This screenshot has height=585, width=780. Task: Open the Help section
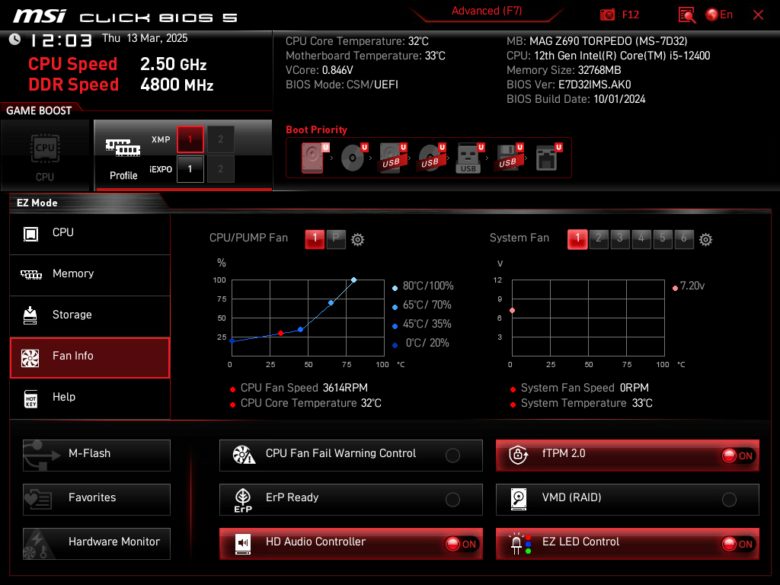click(90, 399)
